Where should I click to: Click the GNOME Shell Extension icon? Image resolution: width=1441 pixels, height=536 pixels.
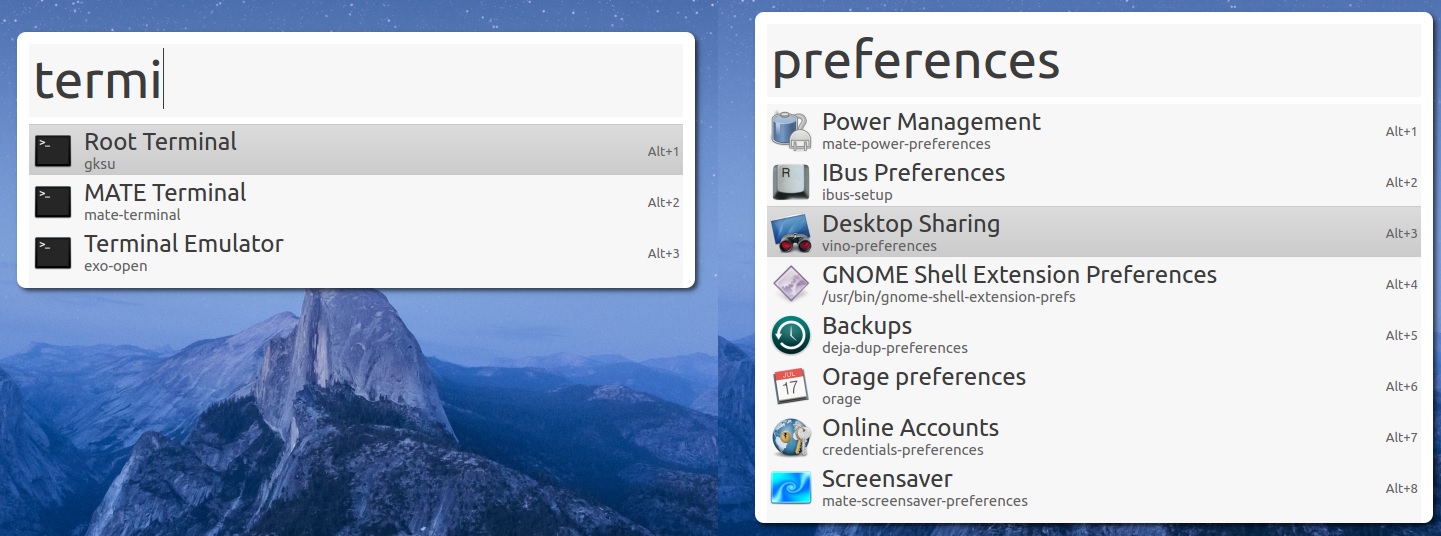tap(790, 283)
